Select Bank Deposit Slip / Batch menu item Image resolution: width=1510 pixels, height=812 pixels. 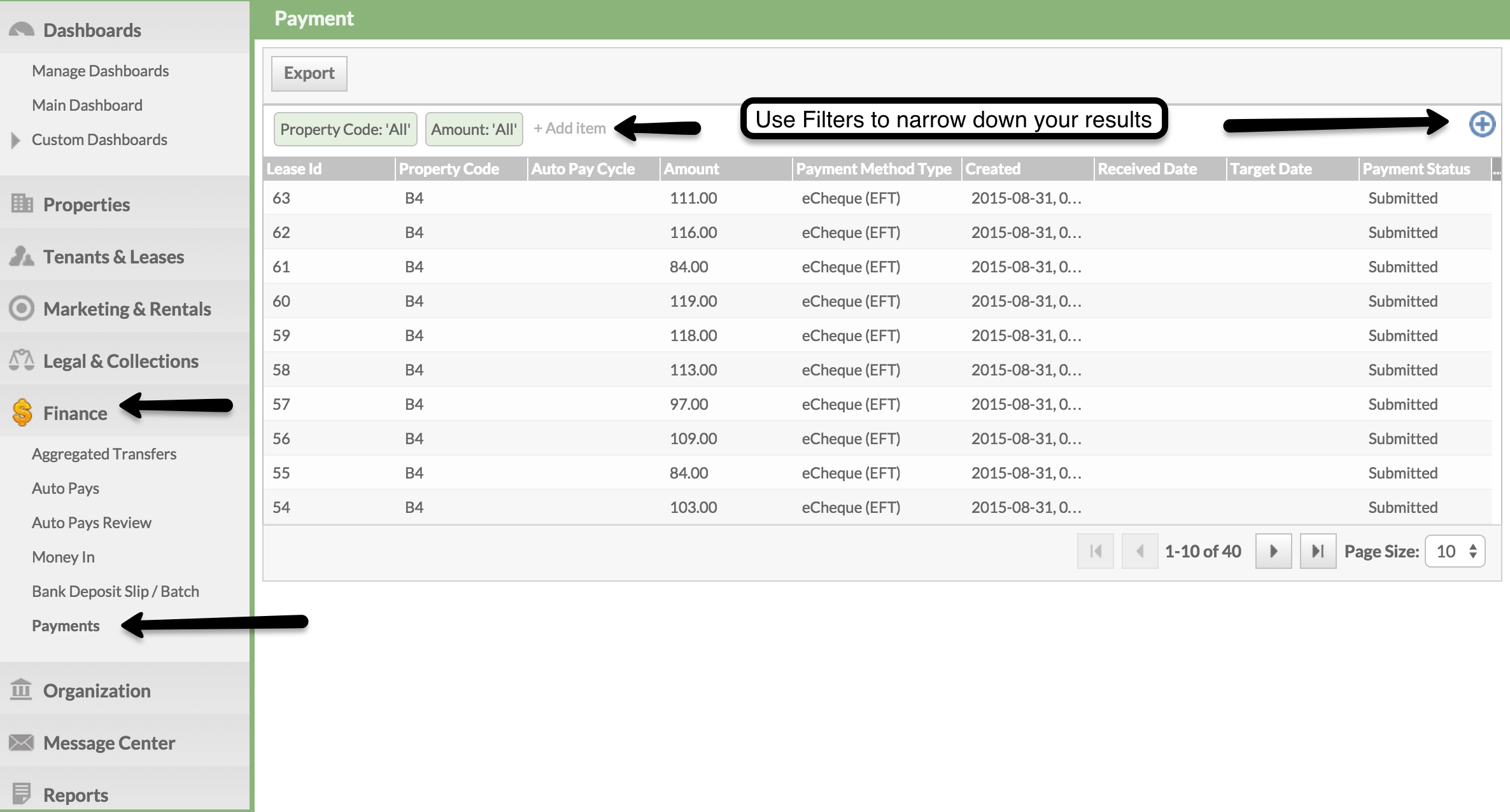pos(115,591)
